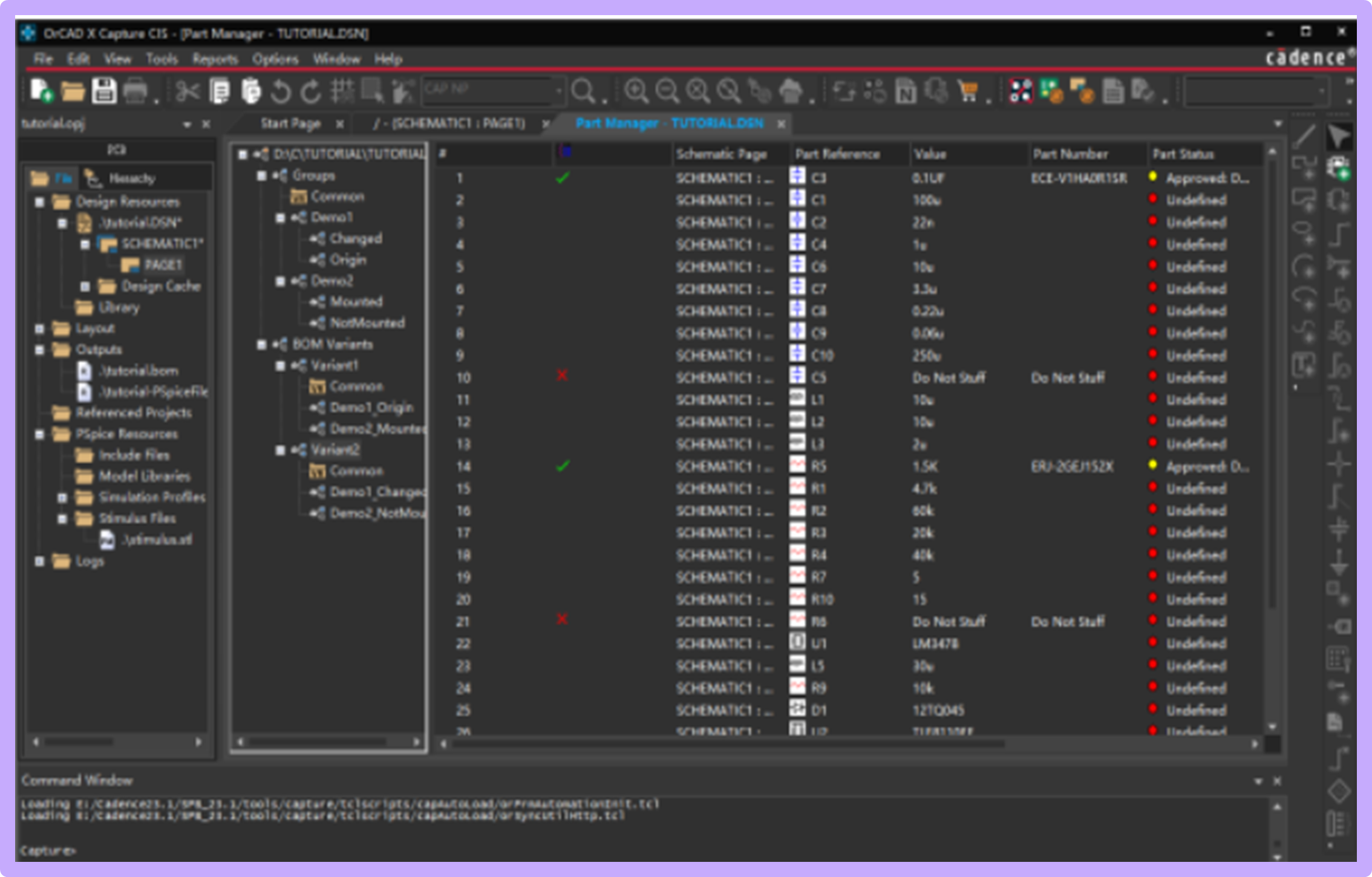The height and width of the screenshot is (877, 1372).
Task: Click the Generate Netlist N icon
Action: (x=906, y=92)
